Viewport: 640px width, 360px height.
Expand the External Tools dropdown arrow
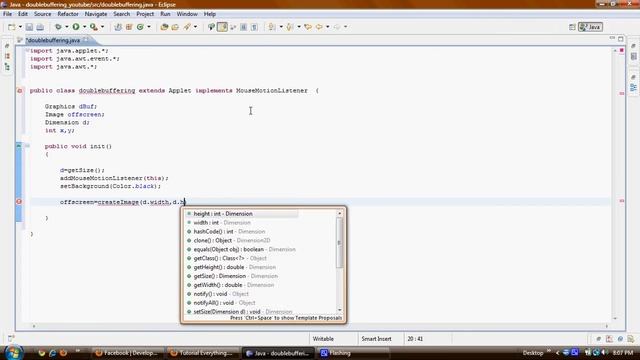click(102, 27)
